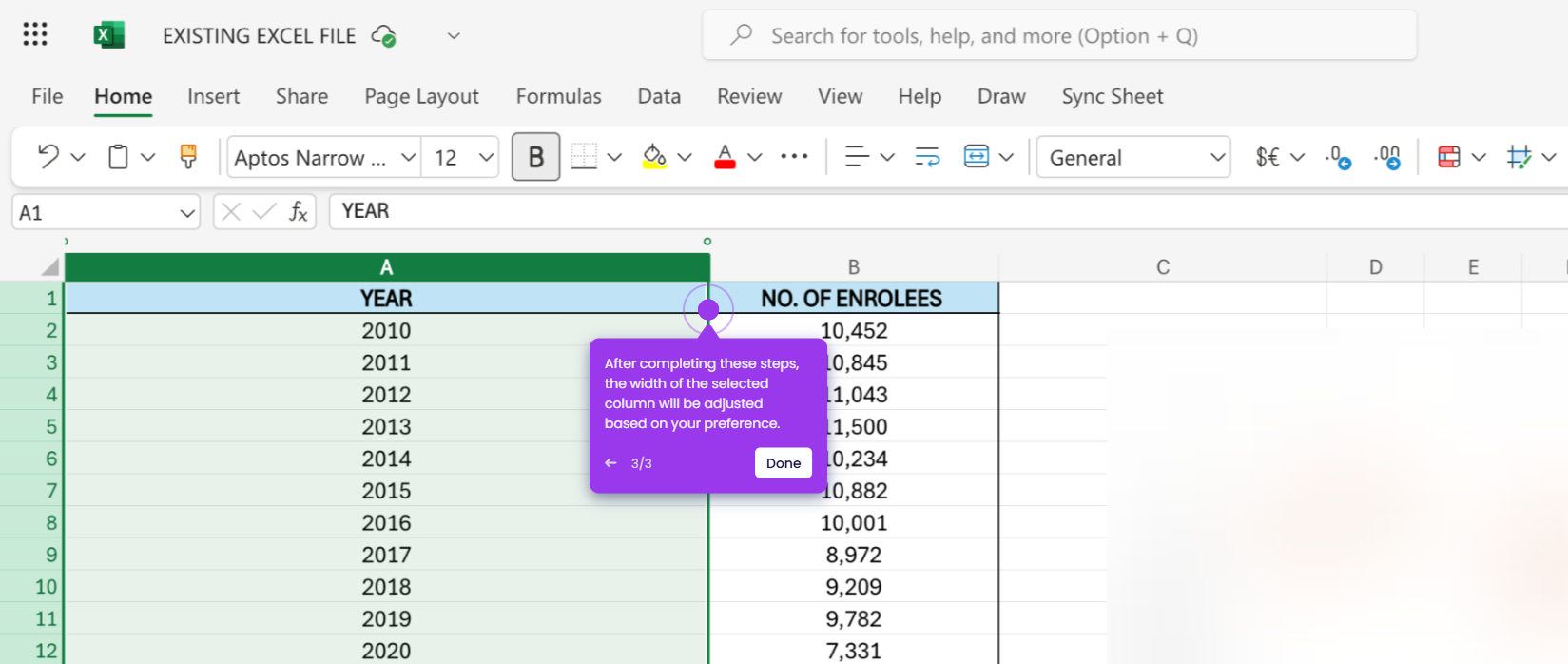1568x664 pixels.
Task: Click the Decrease Decimal icon
Action: point(1339,157)
